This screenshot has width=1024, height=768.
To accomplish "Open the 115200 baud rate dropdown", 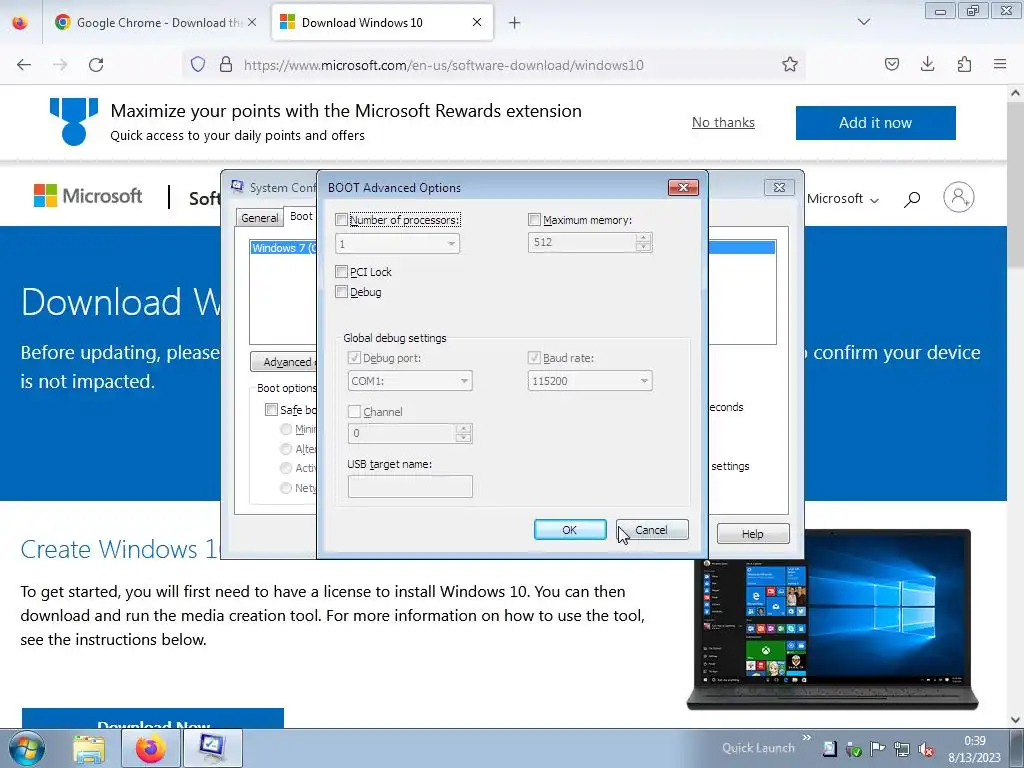I will tap(644, 381).
